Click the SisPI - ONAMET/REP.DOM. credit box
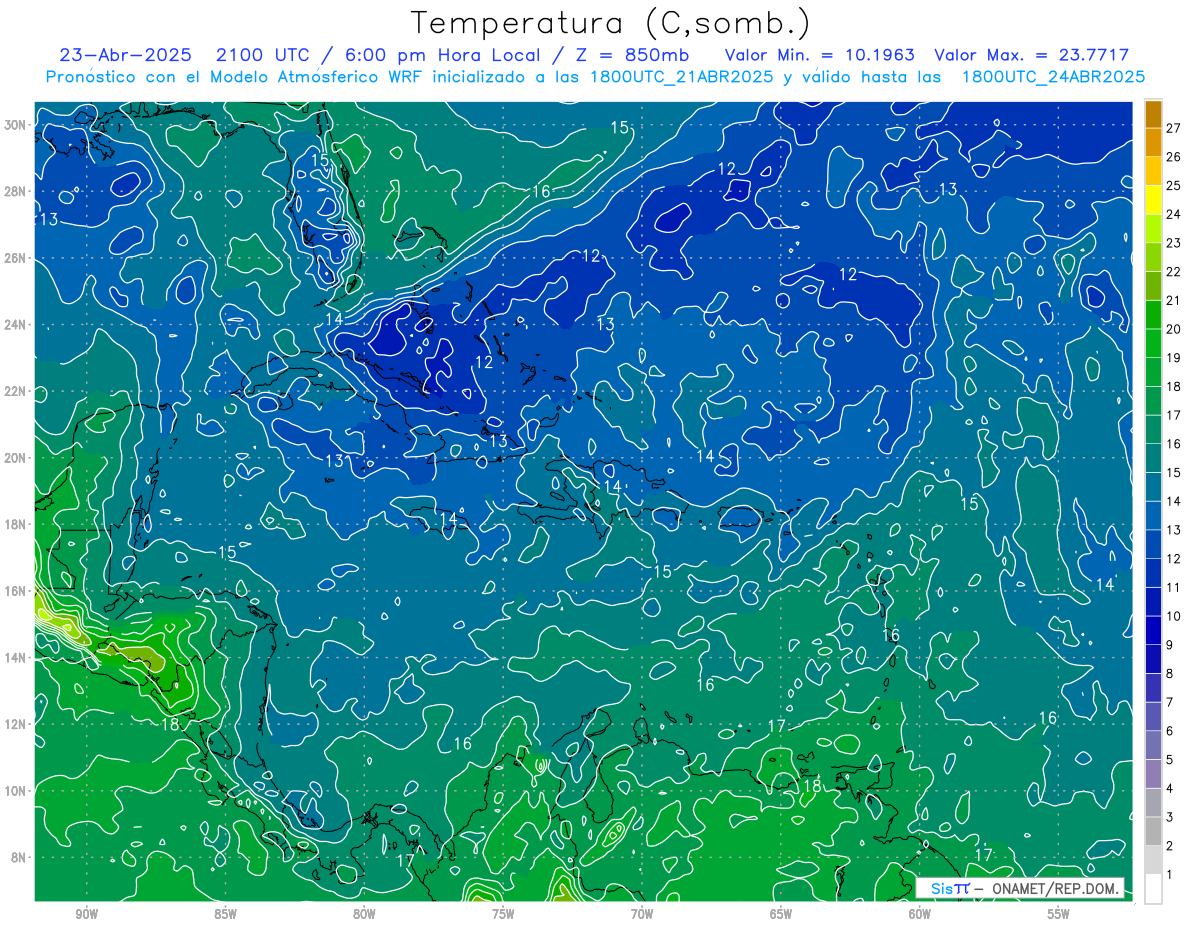1200x927 pixels. 1022,888
